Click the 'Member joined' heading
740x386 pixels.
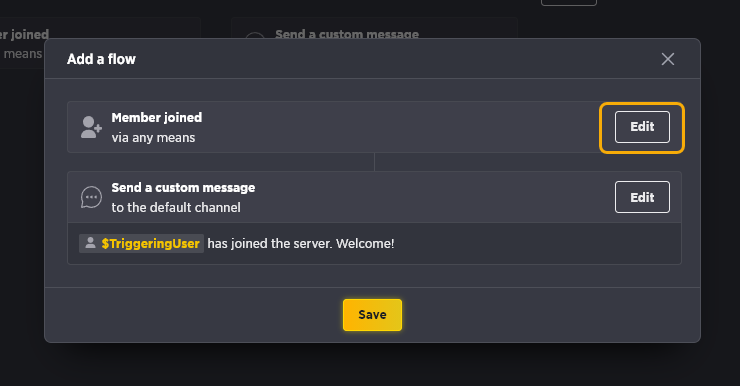pos(157,117)
